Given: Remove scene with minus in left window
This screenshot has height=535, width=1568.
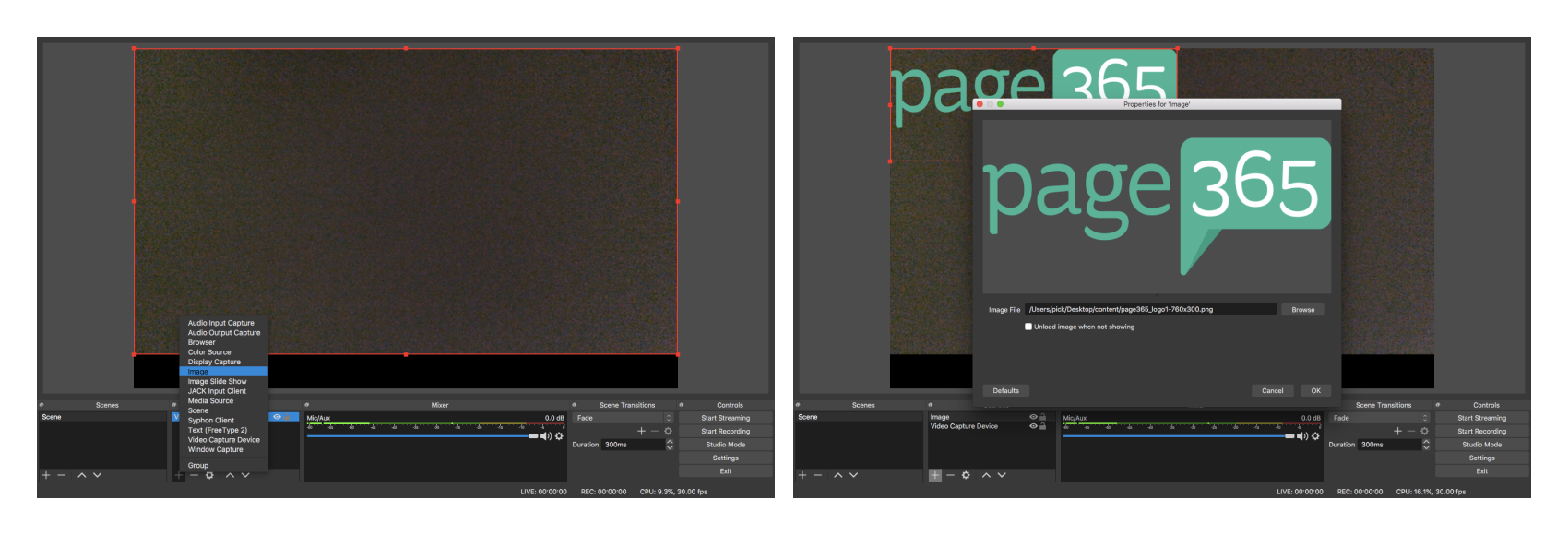Looking at the screenshot, I should 62,475.
